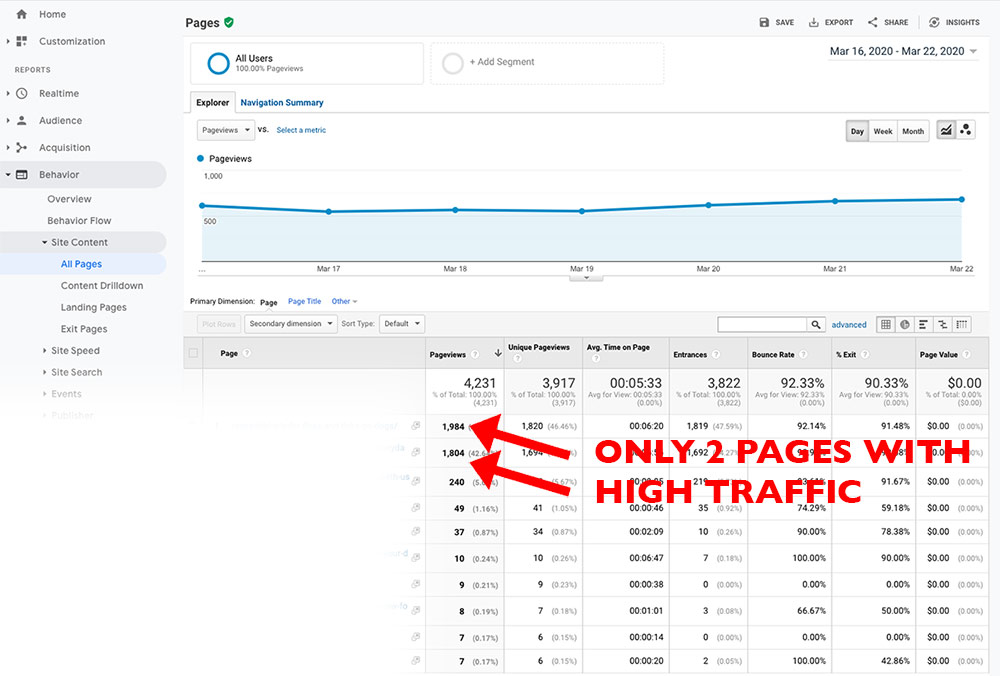Open link icon for the 1,984 pageviews row

[x=416, y=425]
